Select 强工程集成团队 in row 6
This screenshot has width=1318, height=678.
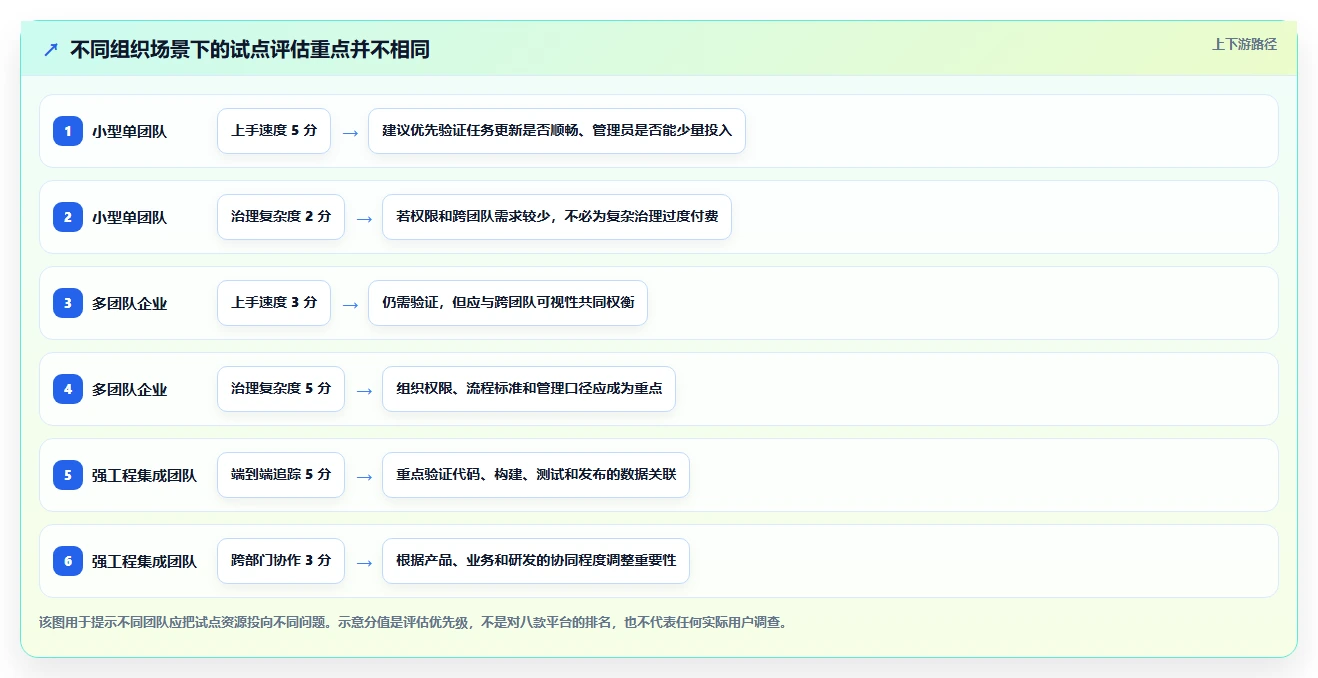point(144,561)
